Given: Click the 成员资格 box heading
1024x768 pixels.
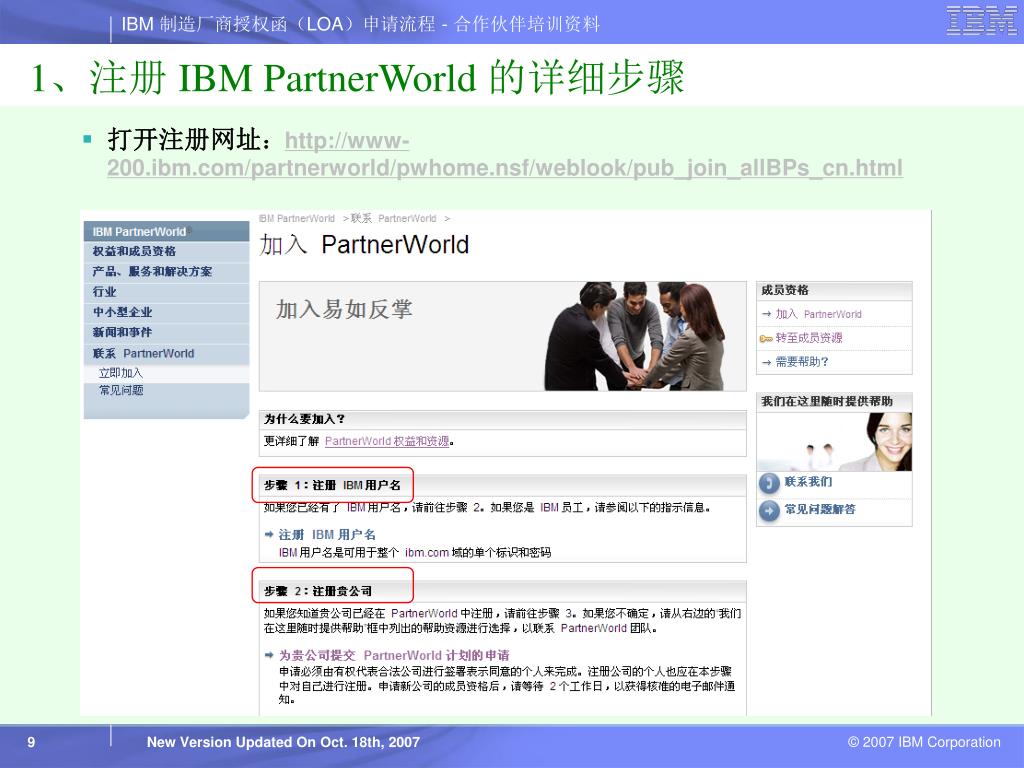Looking at the screenshot, I should coord(785,290).
